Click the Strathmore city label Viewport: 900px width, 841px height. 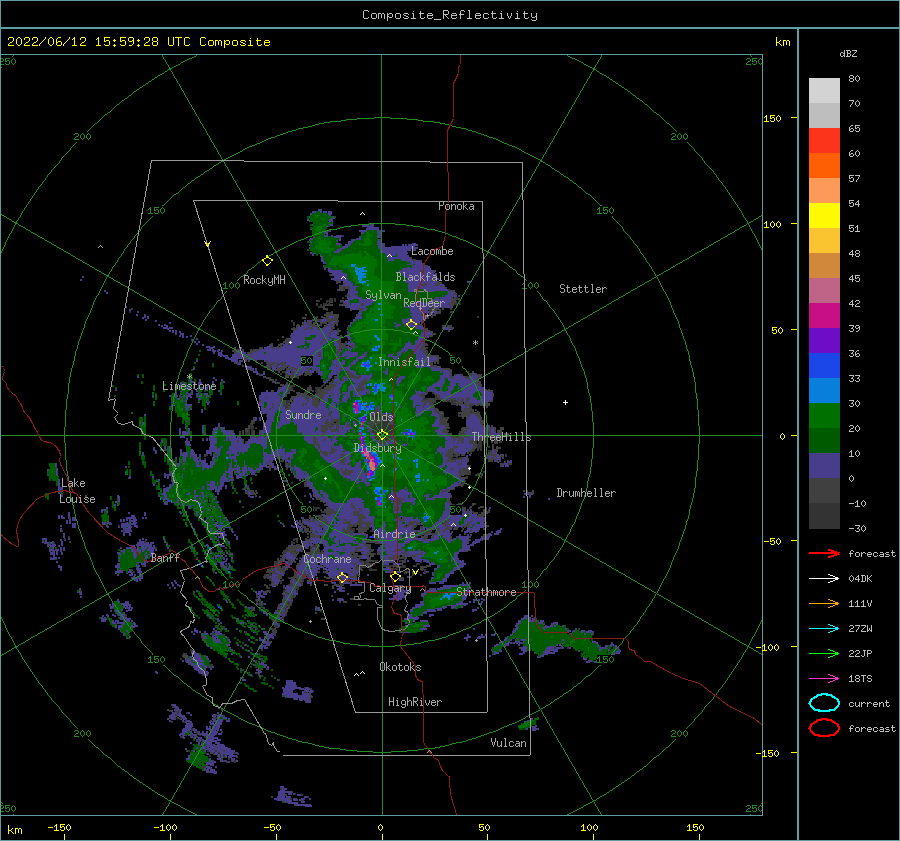pyautogui.click(x=486, y=592)
